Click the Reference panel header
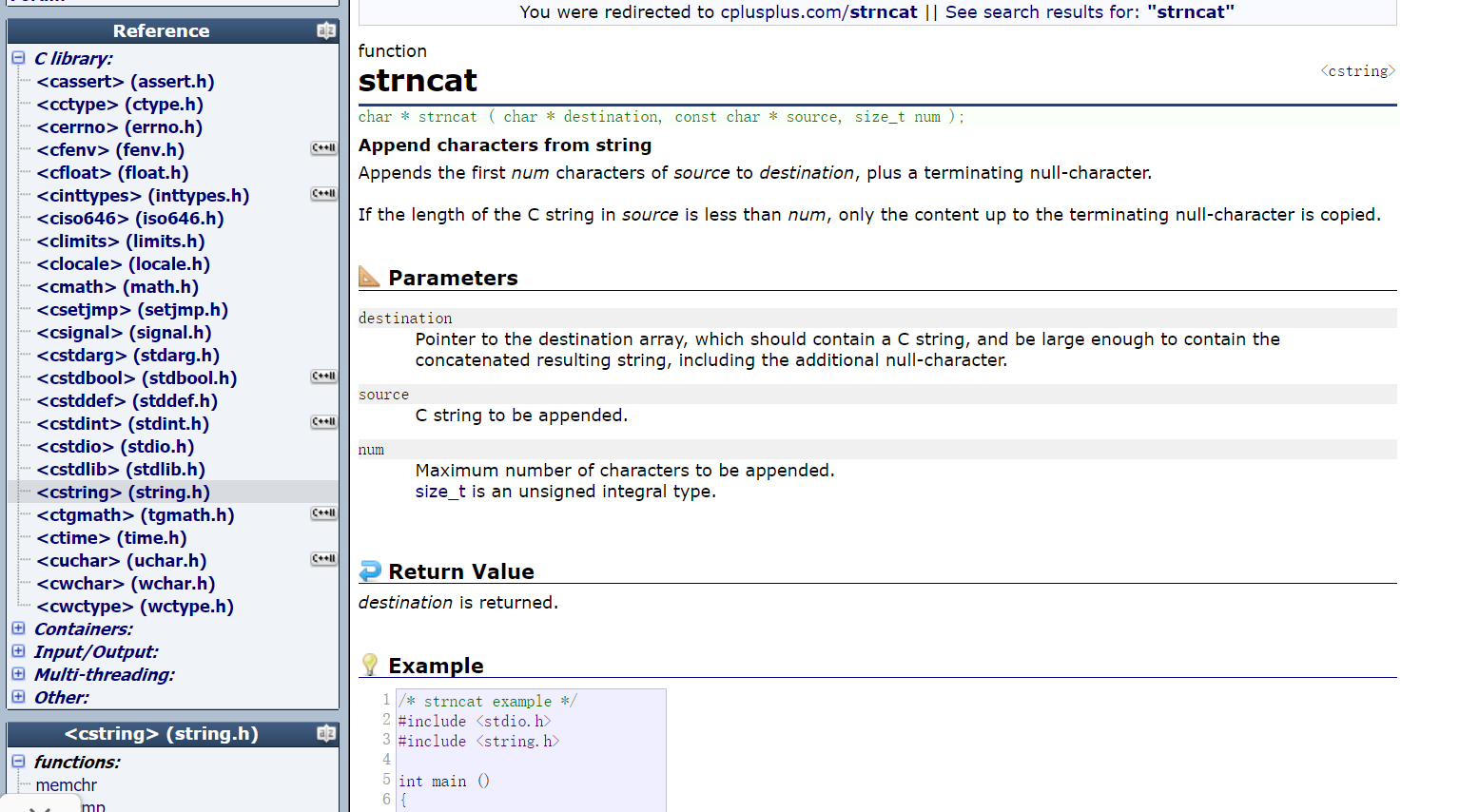The height and width of the screenshot is (812, 1479). pos(173,30)
